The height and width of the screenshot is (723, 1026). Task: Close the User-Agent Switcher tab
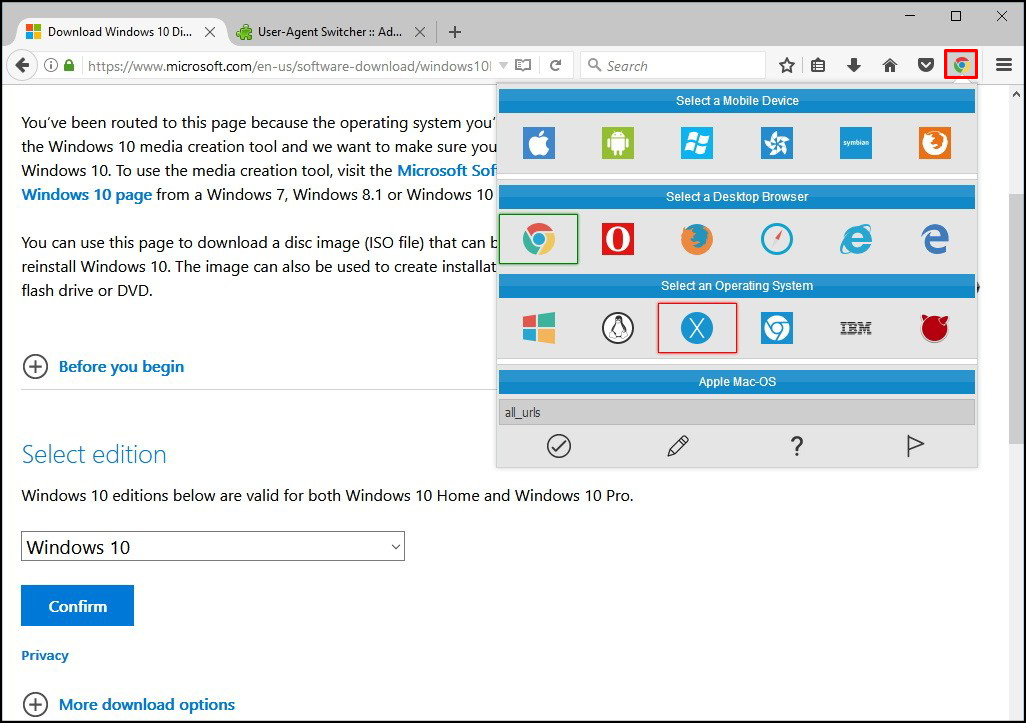click(x=420, y=31)
